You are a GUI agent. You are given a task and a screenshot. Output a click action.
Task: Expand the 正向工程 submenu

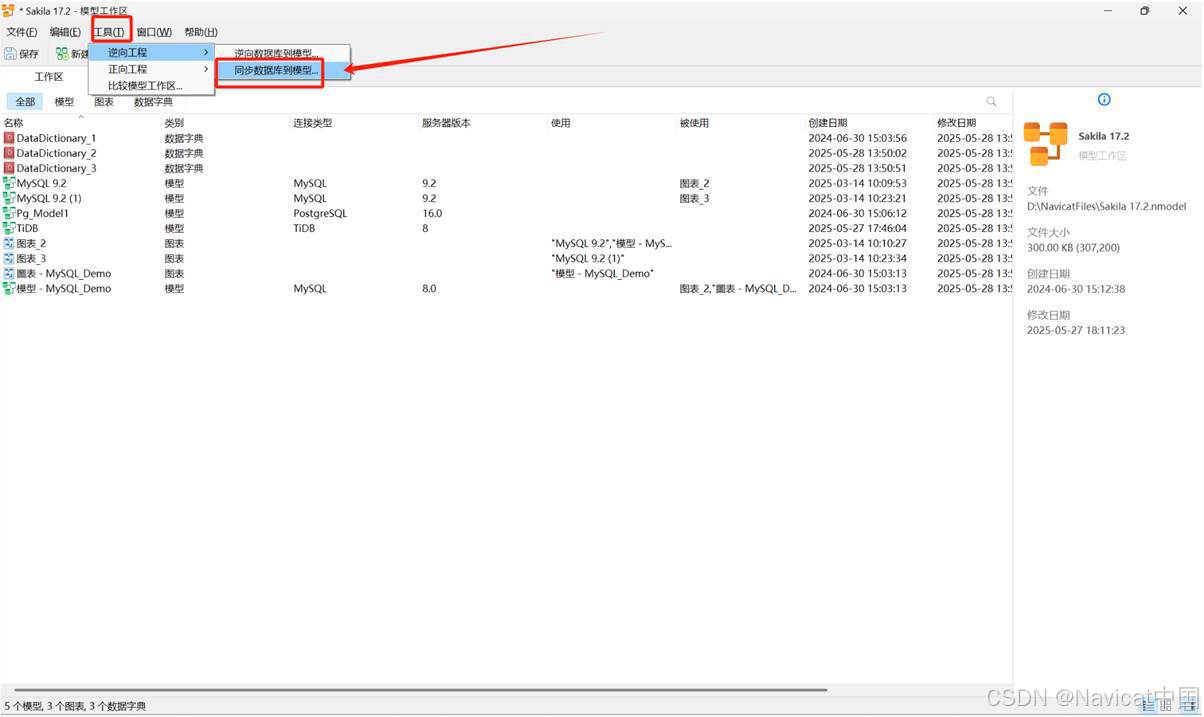[151, 69]
